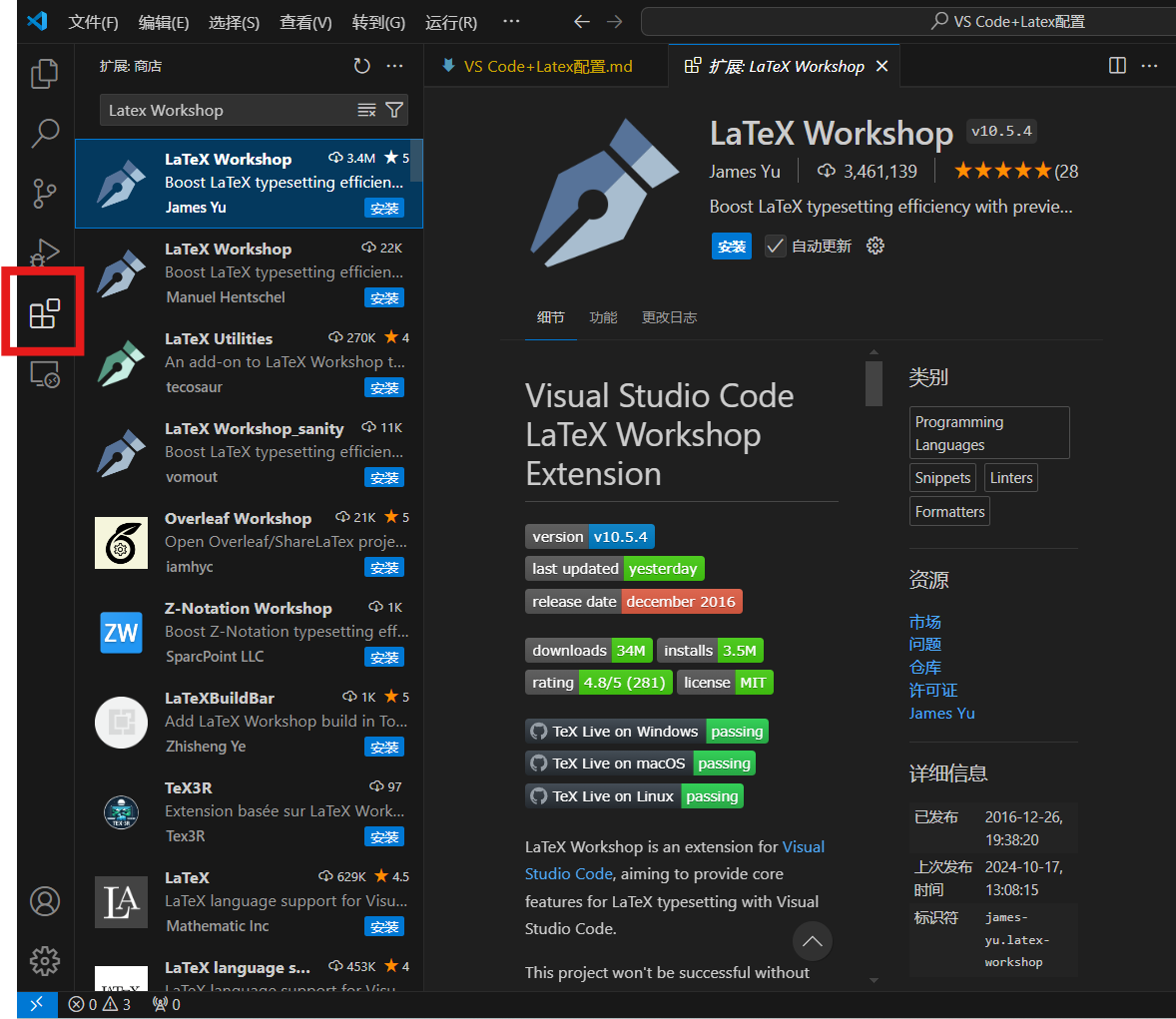Open the Manage gear menu

coord(45,961)
